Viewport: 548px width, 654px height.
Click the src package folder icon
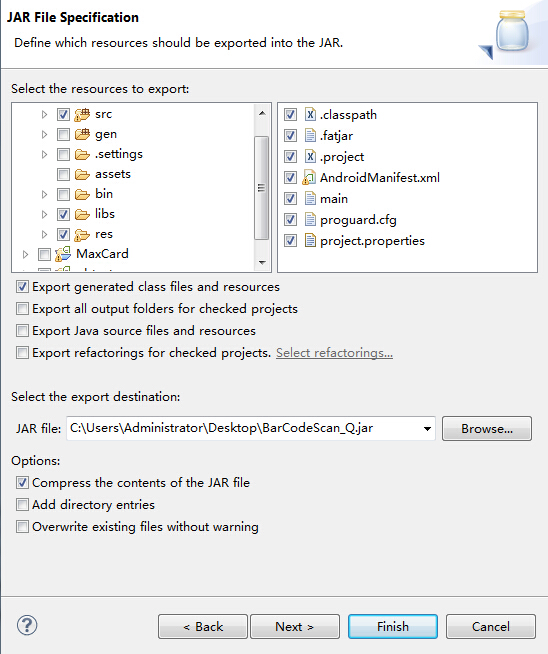click(82, 114)
